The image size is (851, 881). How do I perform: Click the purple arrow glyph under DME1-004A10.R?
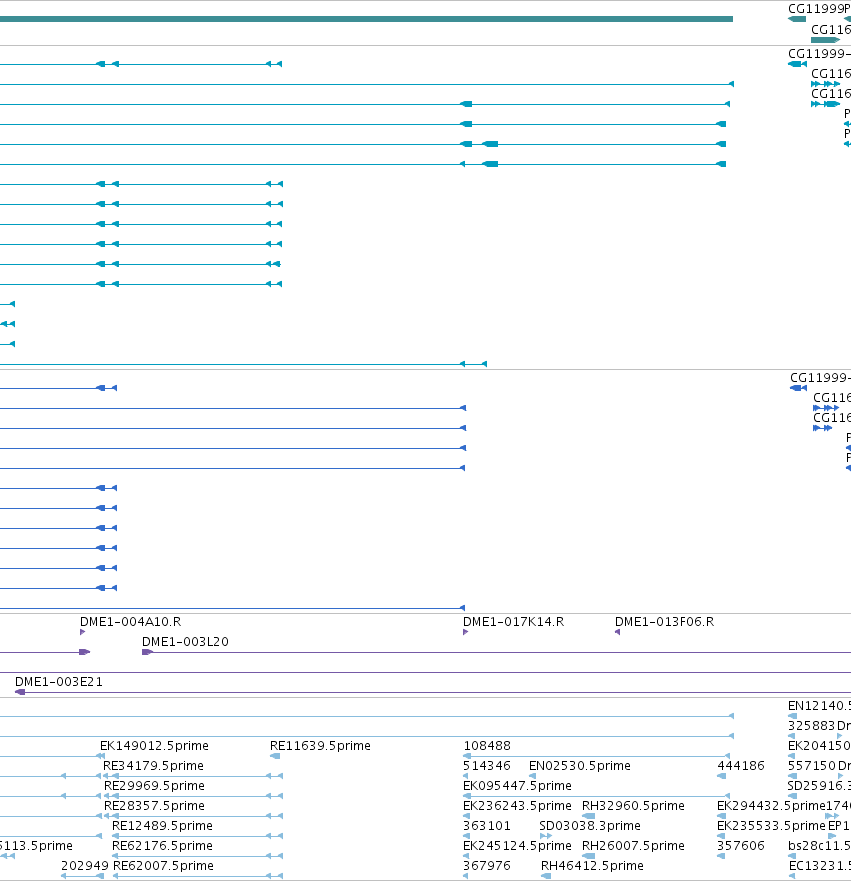click(x=83, y=632)
